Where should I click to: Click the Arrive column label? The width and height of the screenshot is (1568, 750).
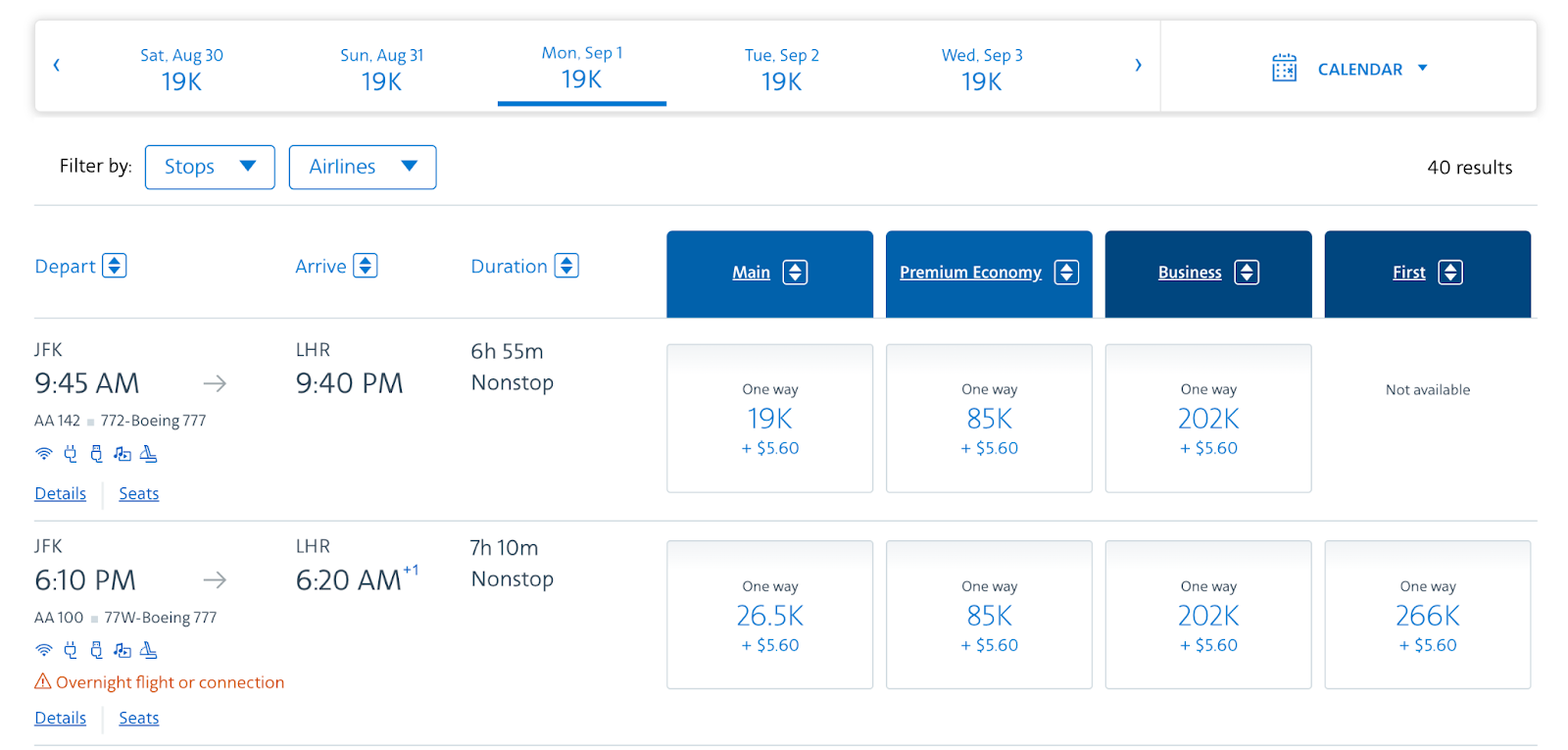click(x=320, y=267)
